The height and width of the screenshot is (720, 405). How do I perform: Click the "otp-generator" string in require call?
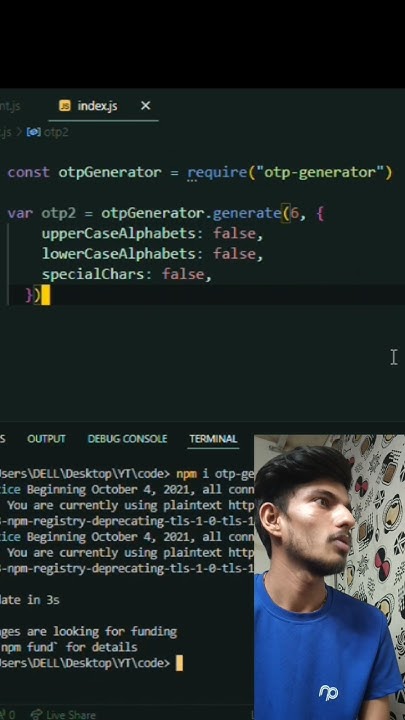[x=320, y=173]
